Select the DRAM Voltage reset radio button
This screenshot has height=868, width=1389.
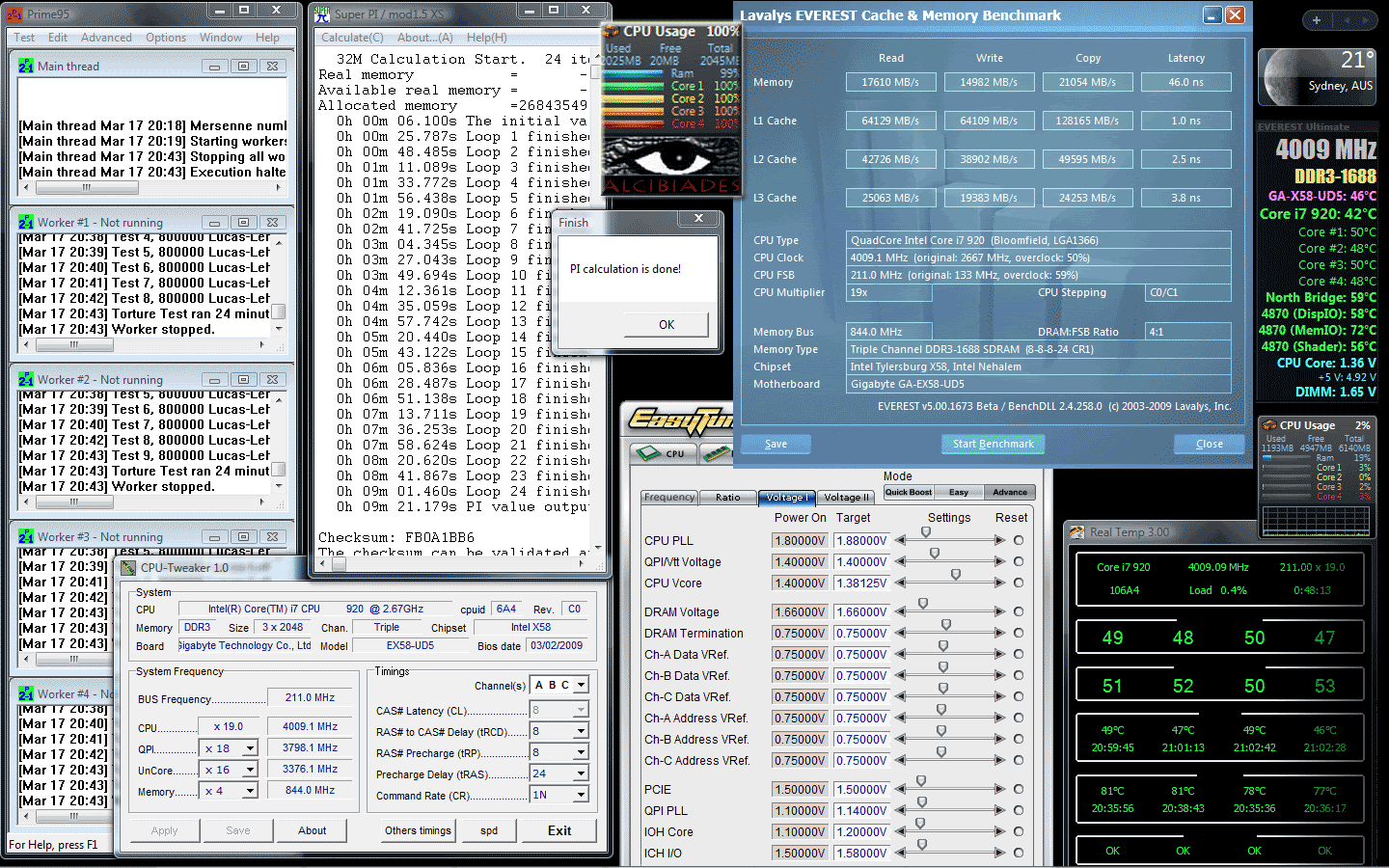tap(1019, 611)
